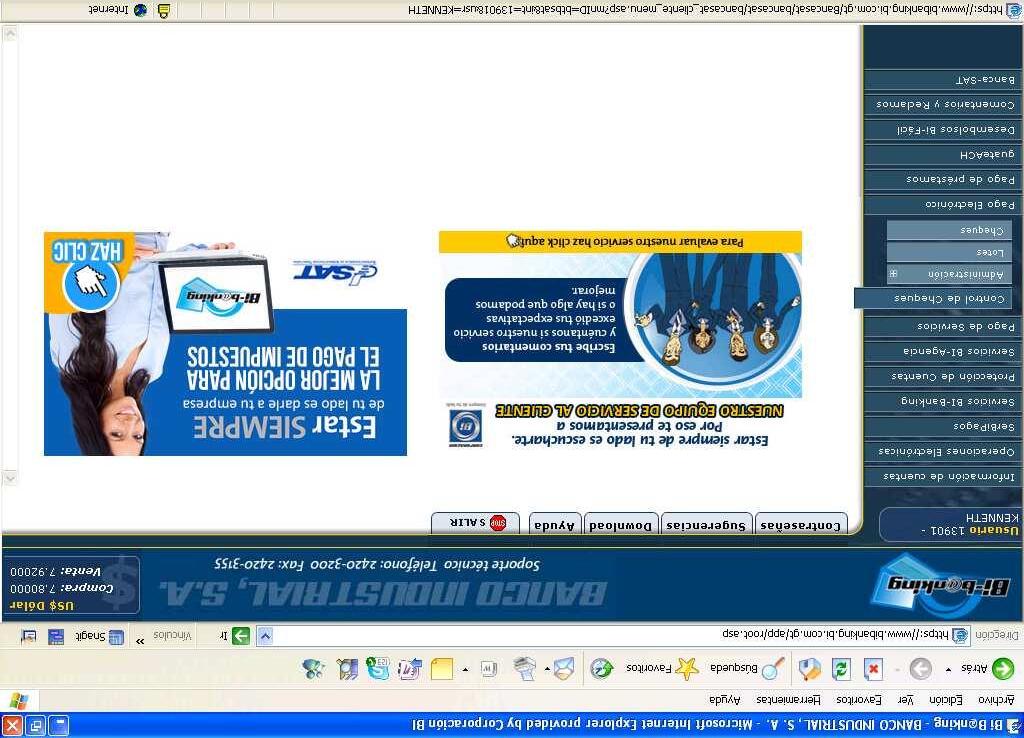
Task: Click the green Refresh page icon
Action: tap(841, 669)
